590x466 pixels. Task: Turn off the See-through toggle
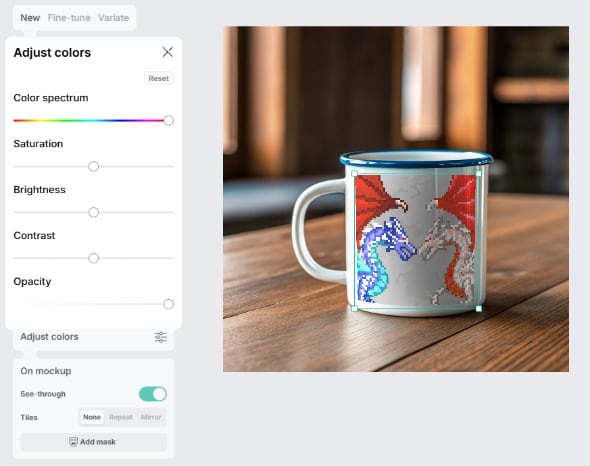(x=153, y=394)
